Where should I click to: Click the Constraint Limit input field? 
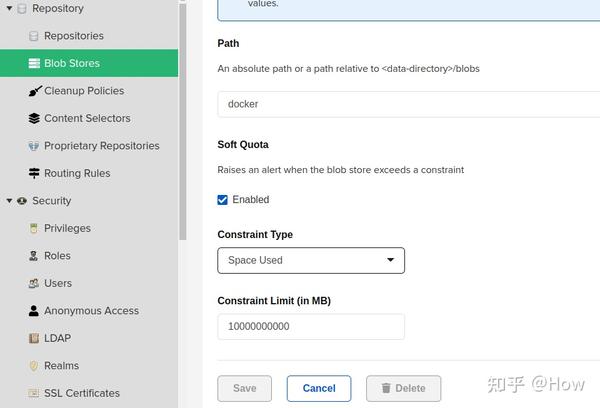[311, 327]
